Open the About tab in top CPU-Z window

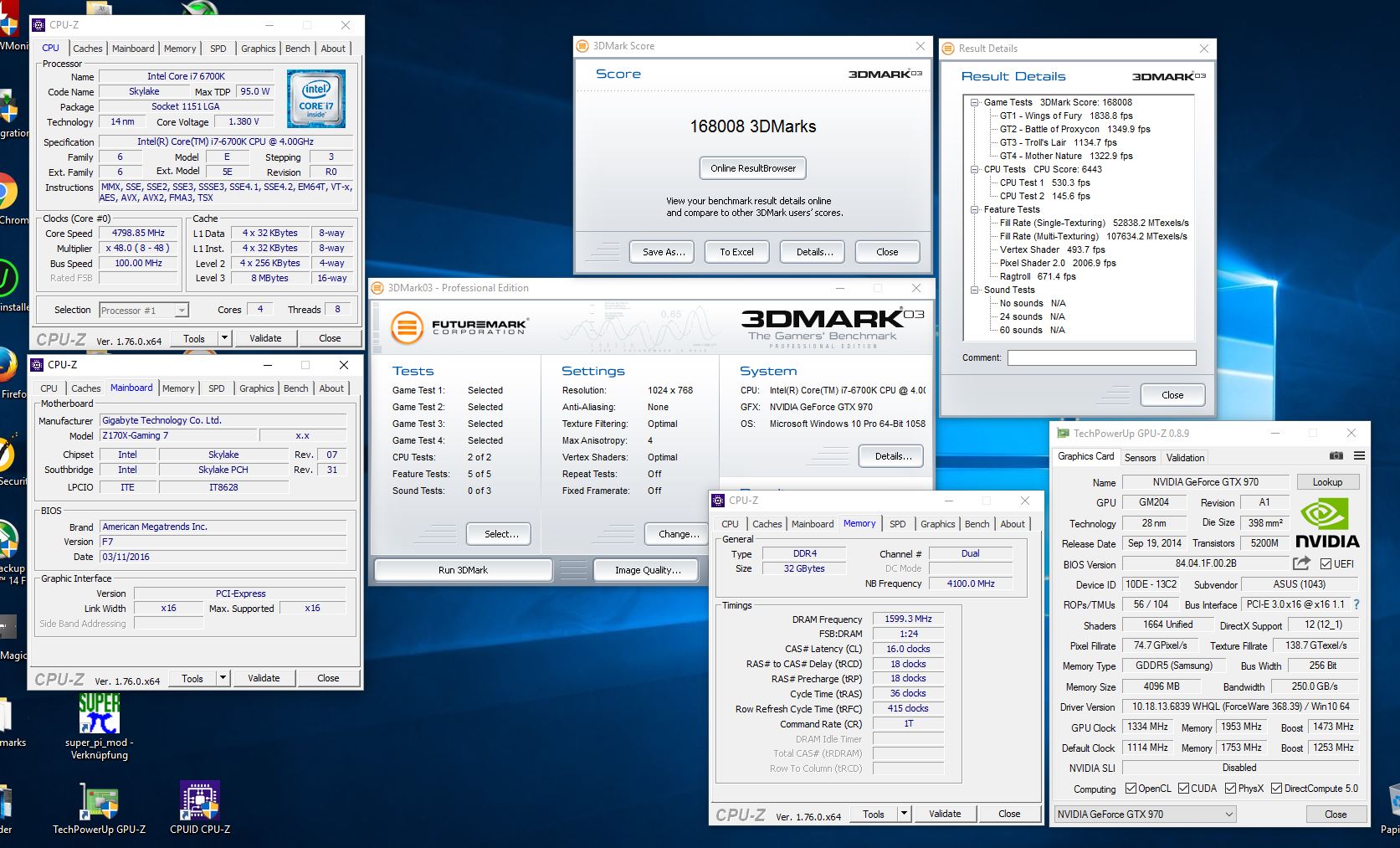pyautogui.click(x=333, y=49)
